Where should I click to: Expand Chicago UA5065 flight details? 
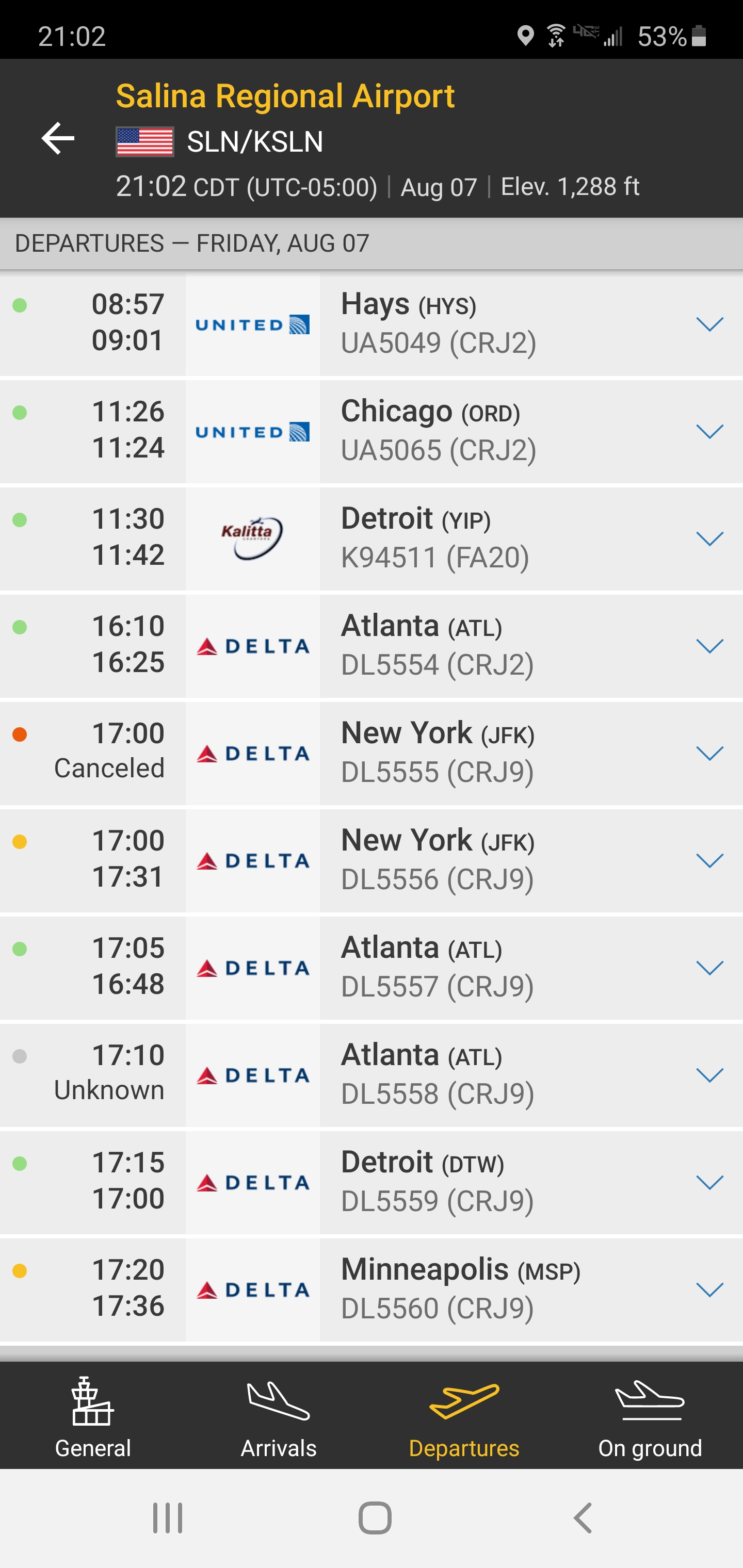click(709, 432)
